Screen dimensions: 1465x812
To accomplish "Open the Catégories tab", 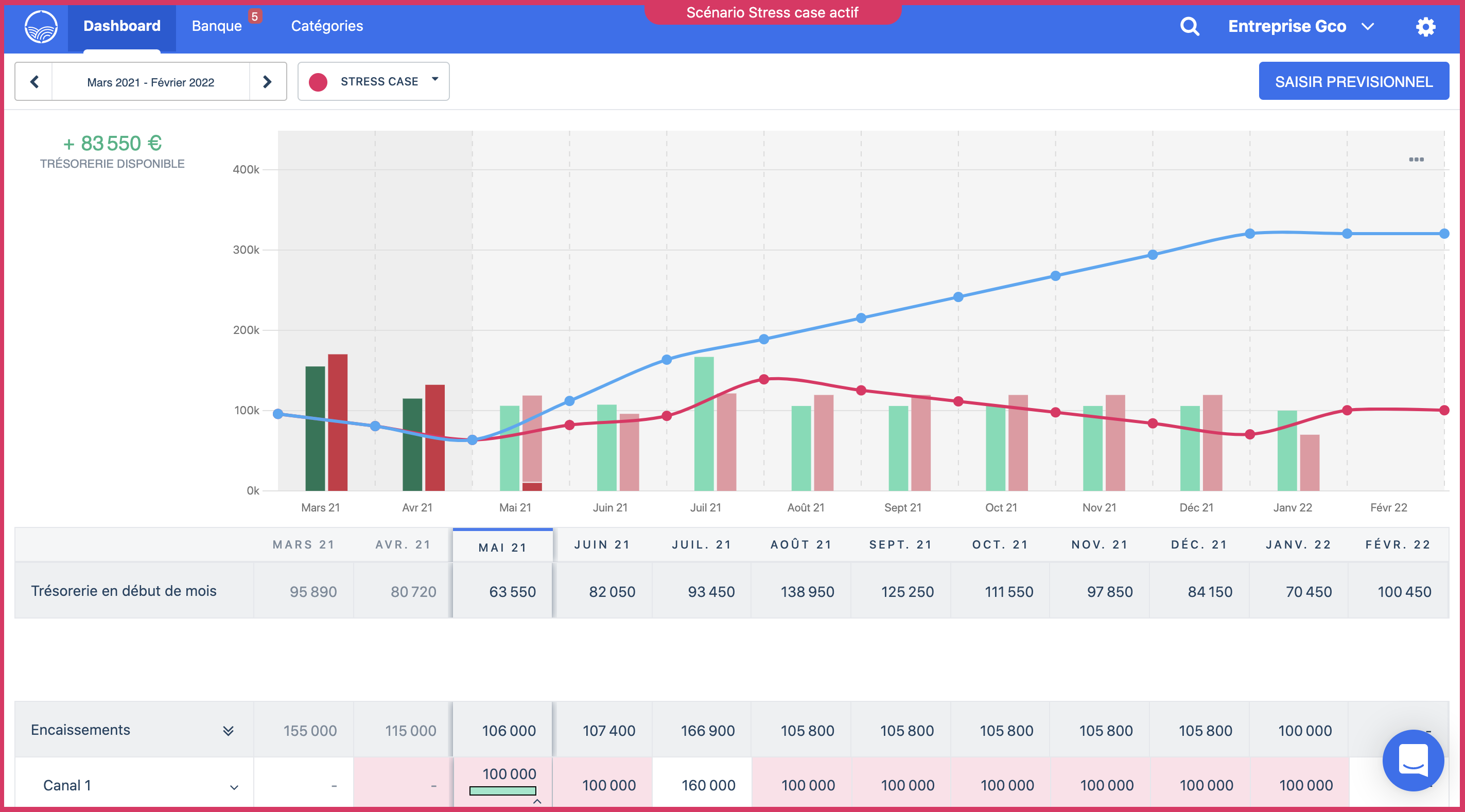I will pos(327,26).
